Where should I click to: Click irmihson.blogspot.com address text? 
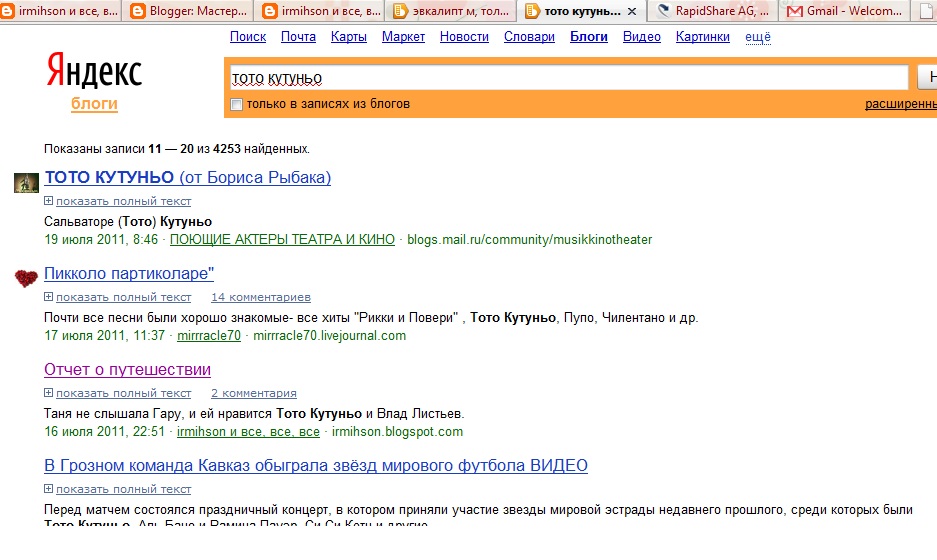coord(397,432)
